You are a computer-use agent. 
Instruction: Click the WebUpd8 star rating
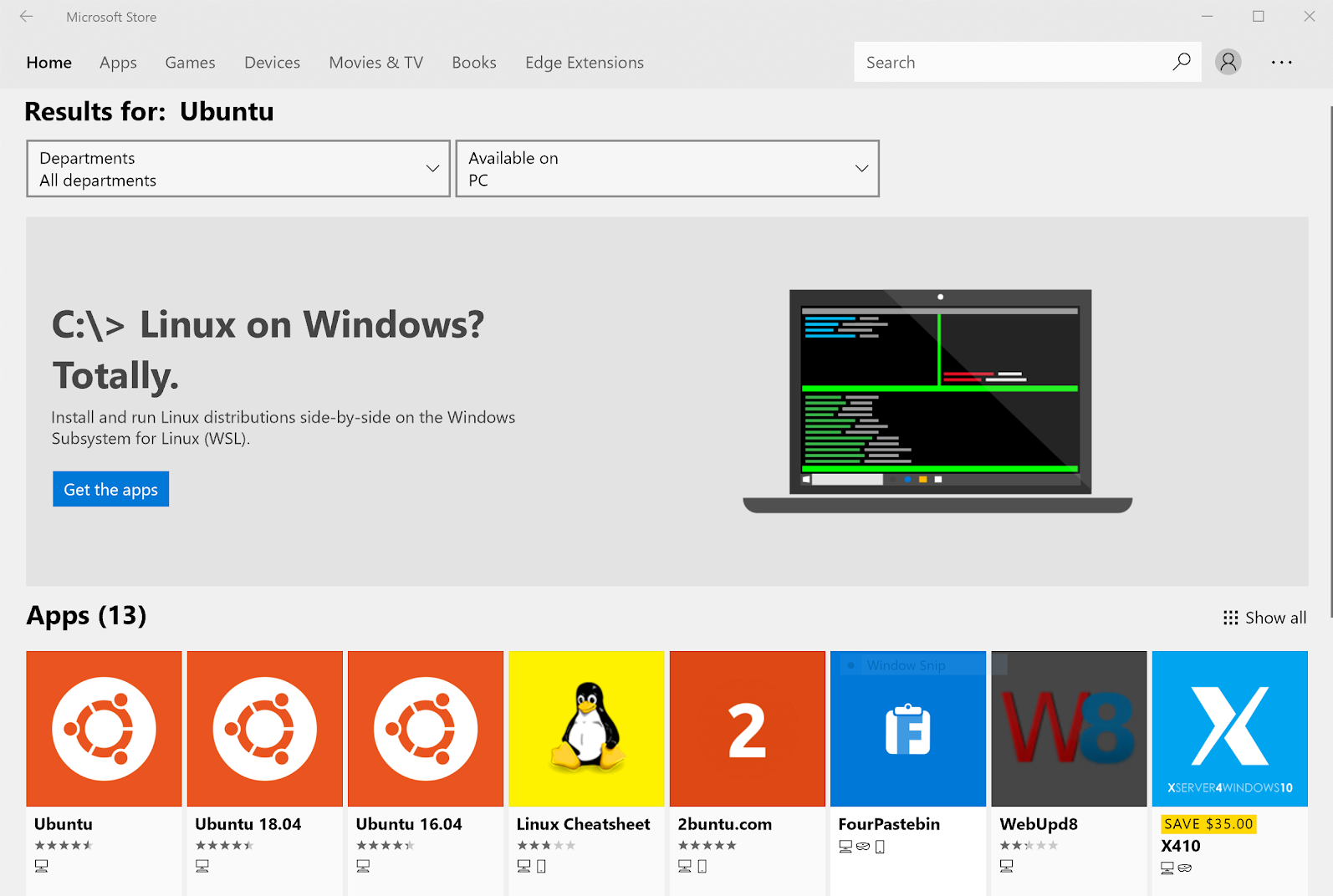point(1029,845)
